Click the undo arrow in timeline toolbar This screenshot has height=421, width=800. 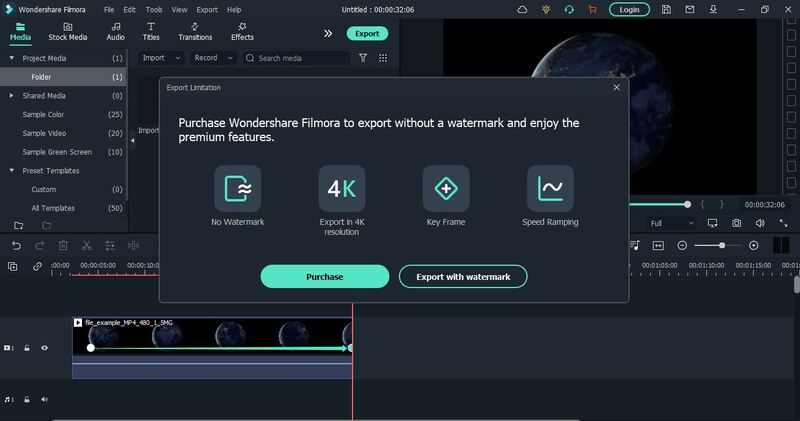(16, 246)
